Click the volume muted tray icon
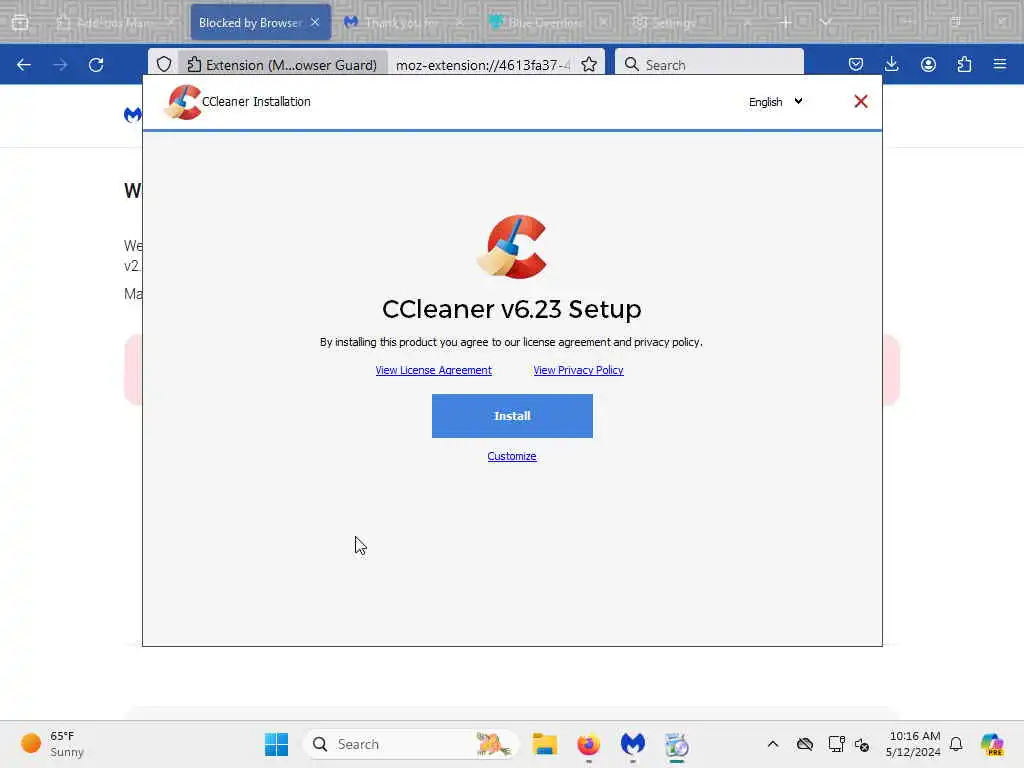1024x768 pixels. tap(862, 744)
